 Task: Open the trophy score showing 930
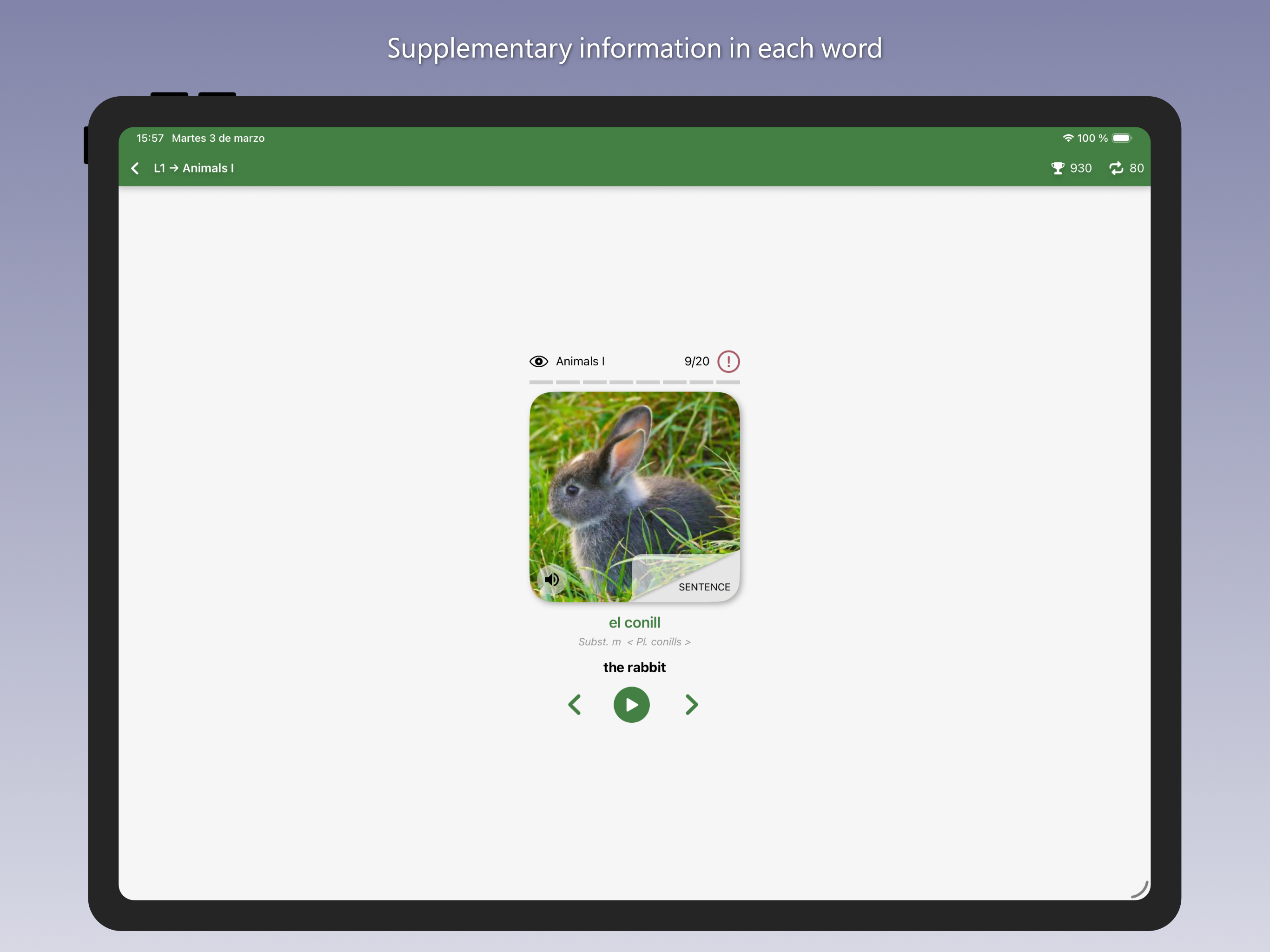(x=1071, y=168)
